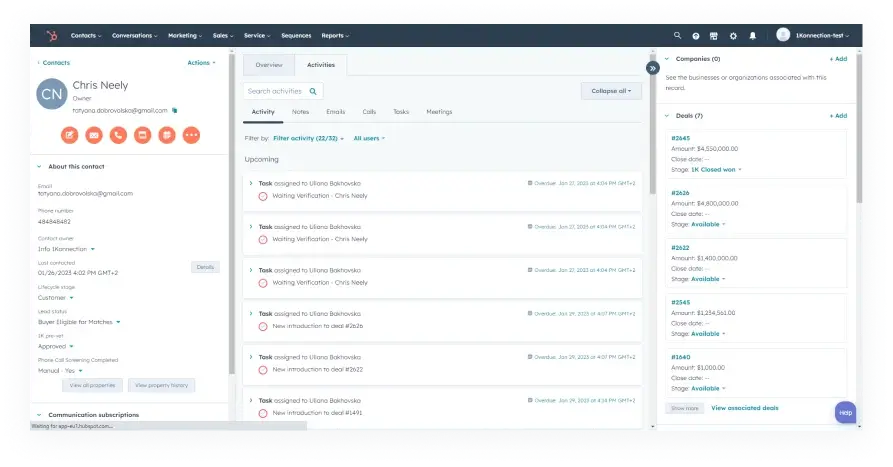The image size is (893, 467).
Task: Click View all properties
Action: click(x=92, y=386)
